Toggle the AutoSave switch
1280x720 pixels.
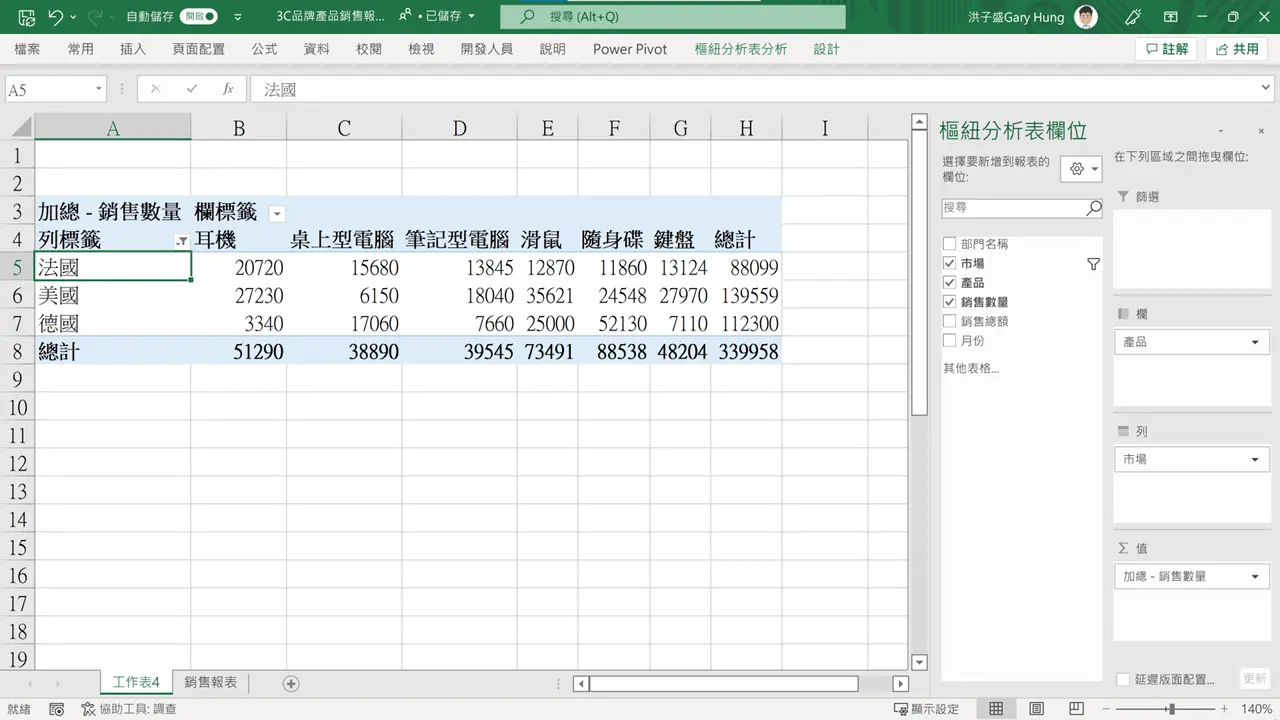tap(199, 17)
